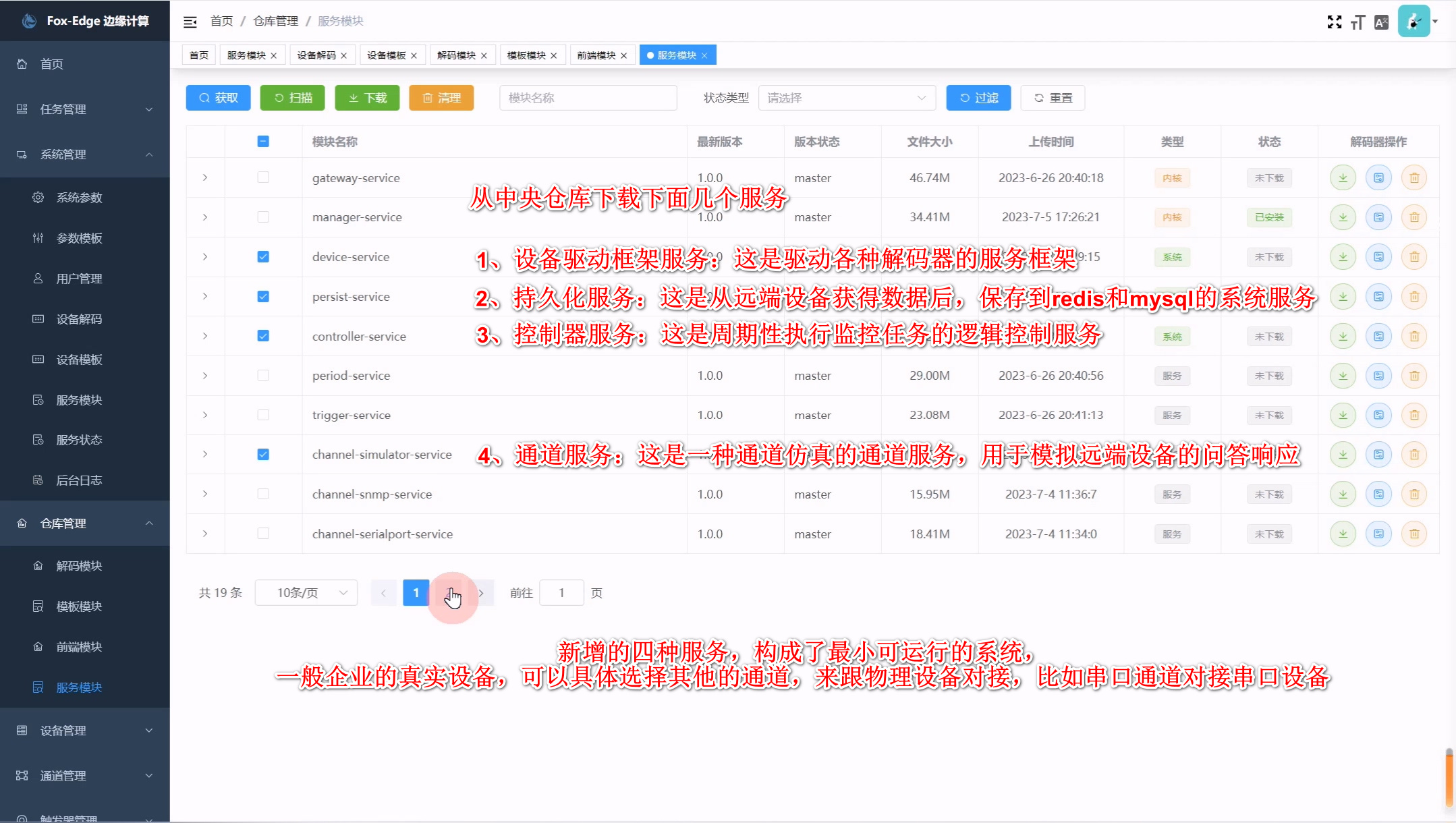The width and height of the screenshot is (1456, 823).
Task: Open blue detail icon for device-service
Action: tap(1378, 257)
